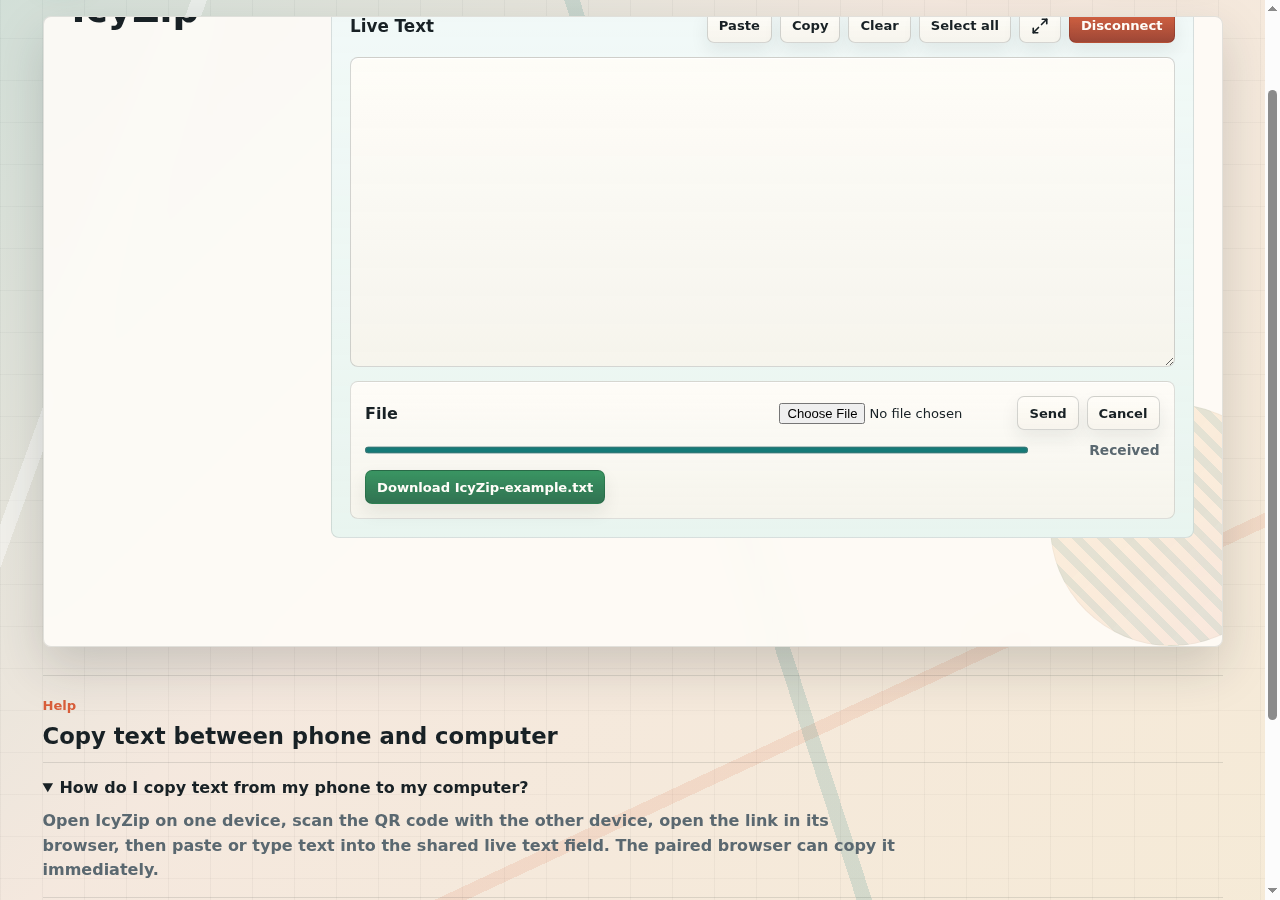Download IcyZip-example.txt file

coord(485,487)
